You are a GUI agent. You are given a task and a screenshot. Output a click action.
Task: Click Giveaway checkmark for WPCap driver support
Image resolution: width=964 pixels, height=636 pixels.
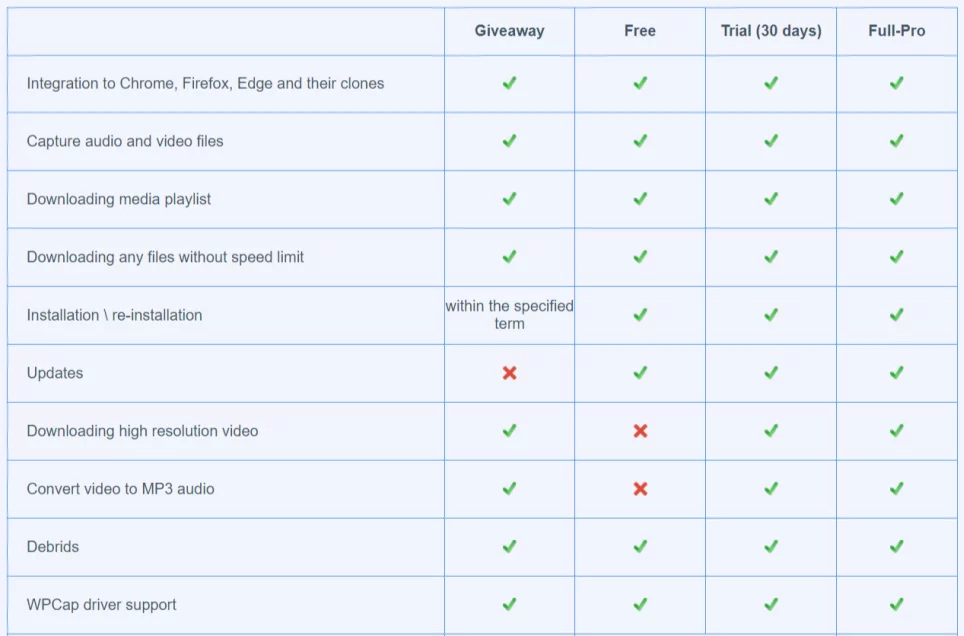coord(509,604)
